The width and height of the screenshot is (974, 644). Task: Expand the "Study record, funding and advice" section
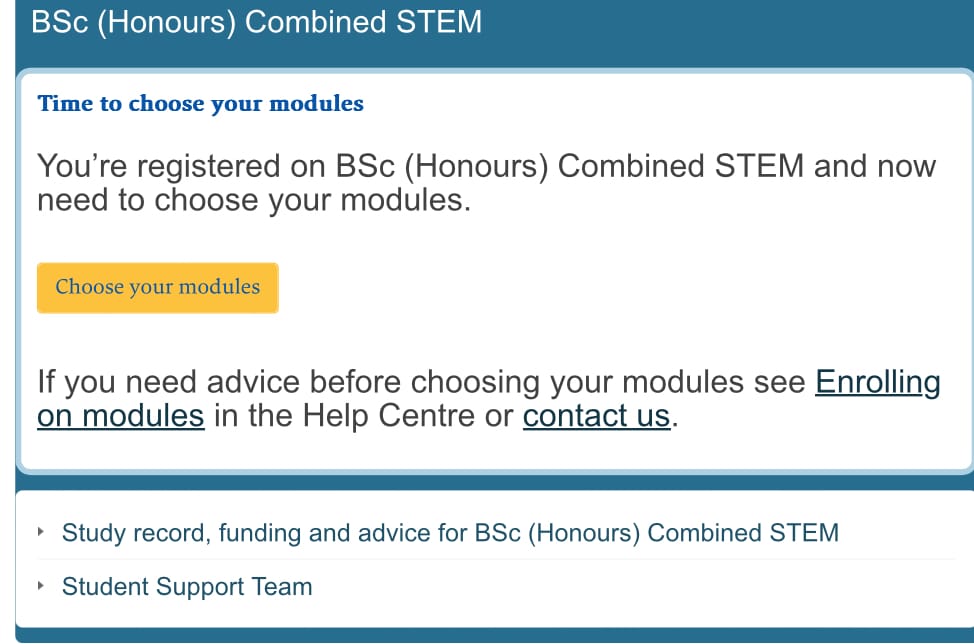click(450, 533)
